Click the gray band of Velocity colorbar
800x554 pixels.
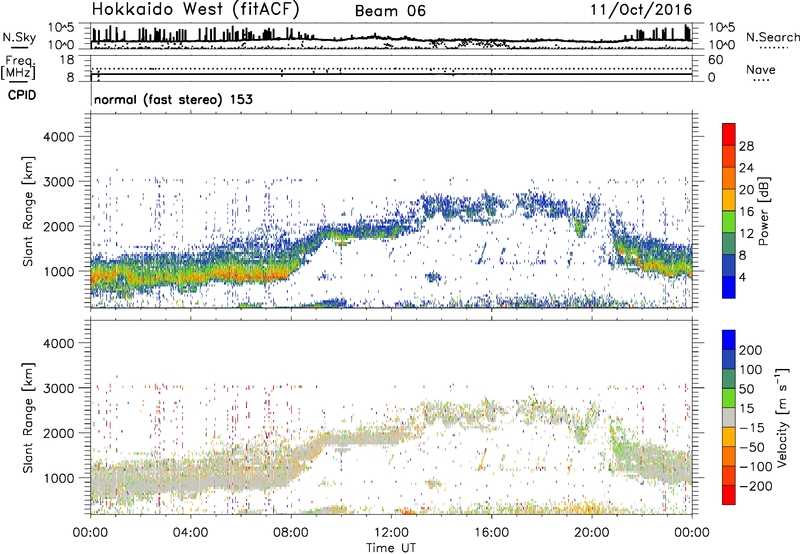click(x=729, y=417)
